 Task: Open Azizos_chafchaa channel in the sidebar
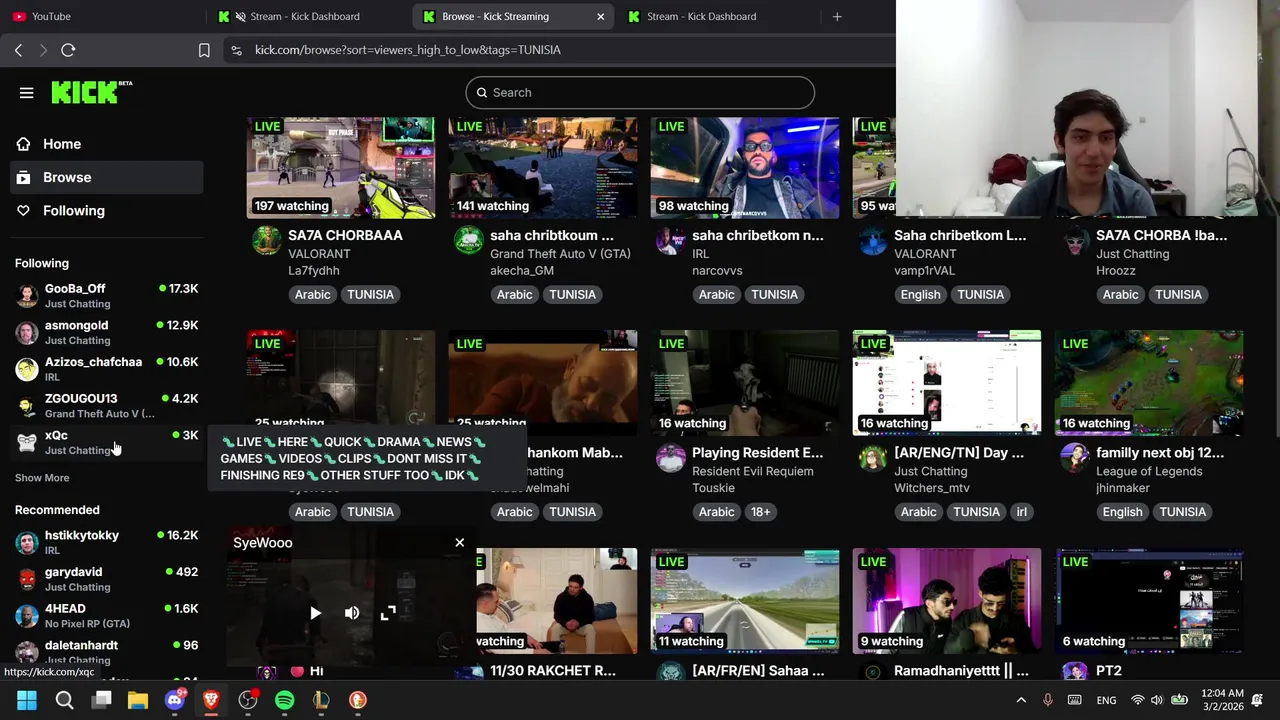click(107, 369)
